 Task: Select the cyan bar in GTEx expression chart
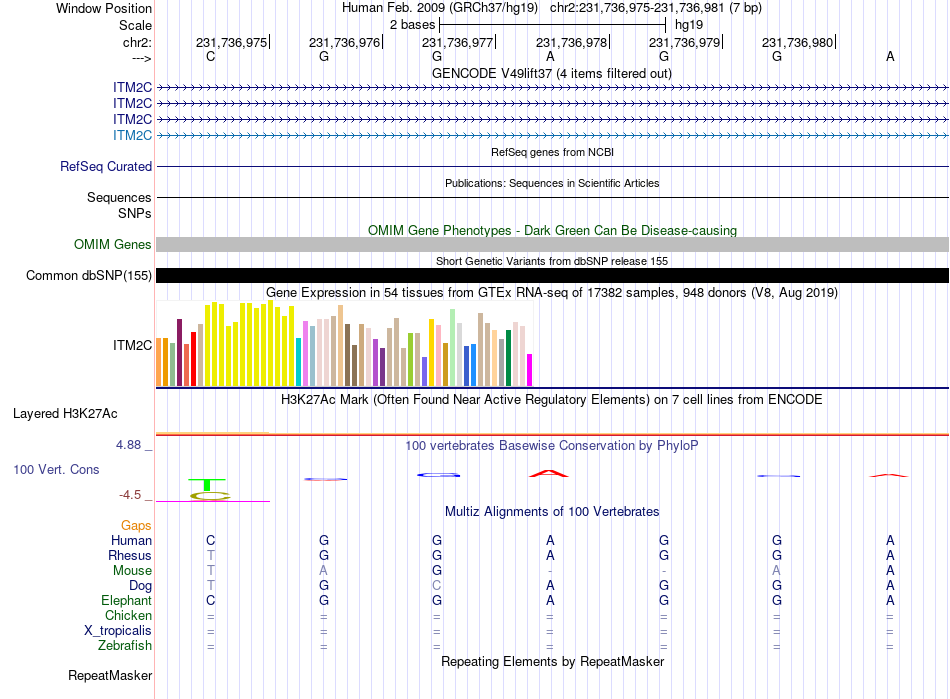pyautogui.click(x=299, y=362)
